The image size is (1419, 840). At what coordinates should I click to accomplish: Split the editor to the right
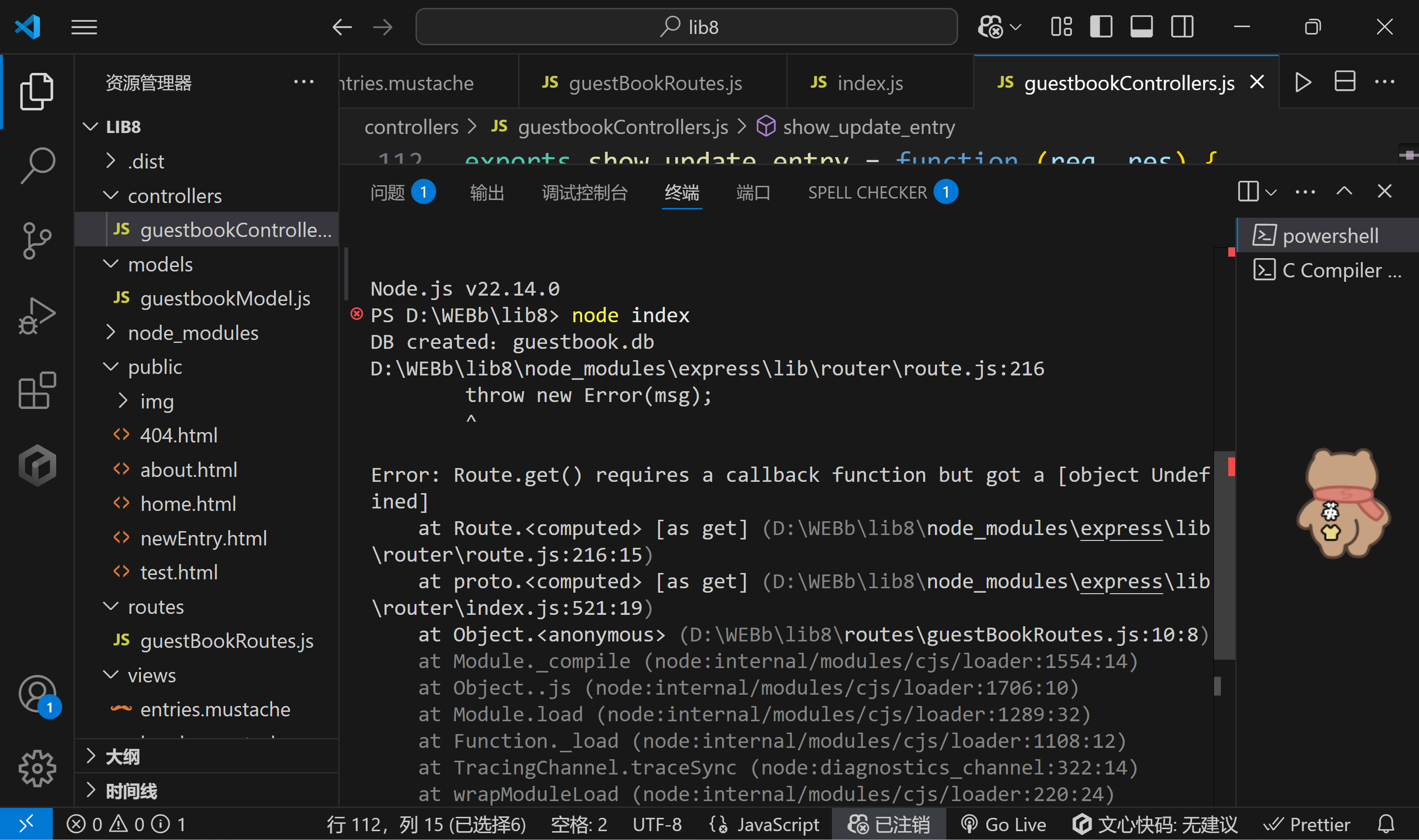[x=1345, y=83]
